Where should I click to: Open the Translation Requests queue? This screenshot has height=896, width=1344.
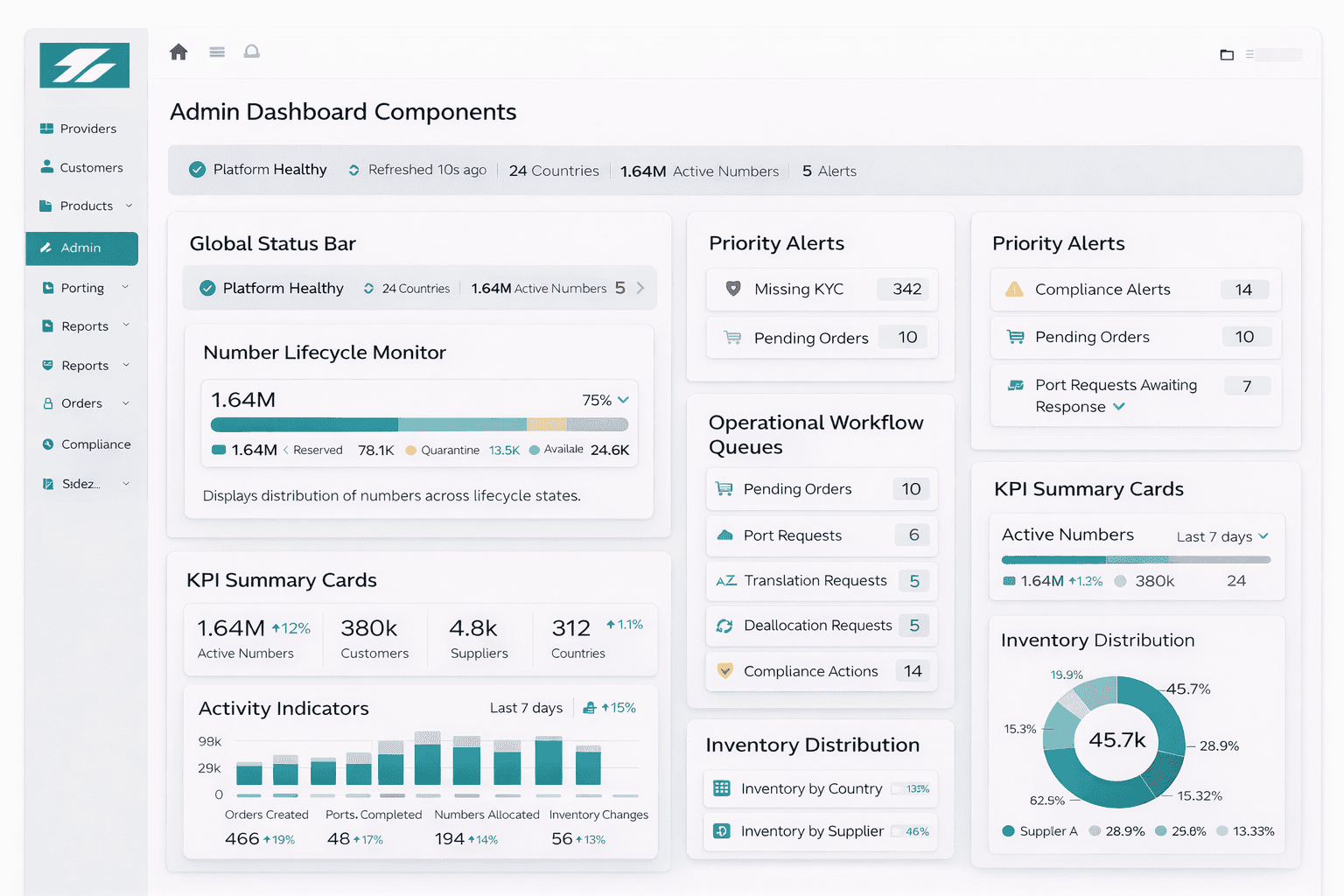coord(822,581)
